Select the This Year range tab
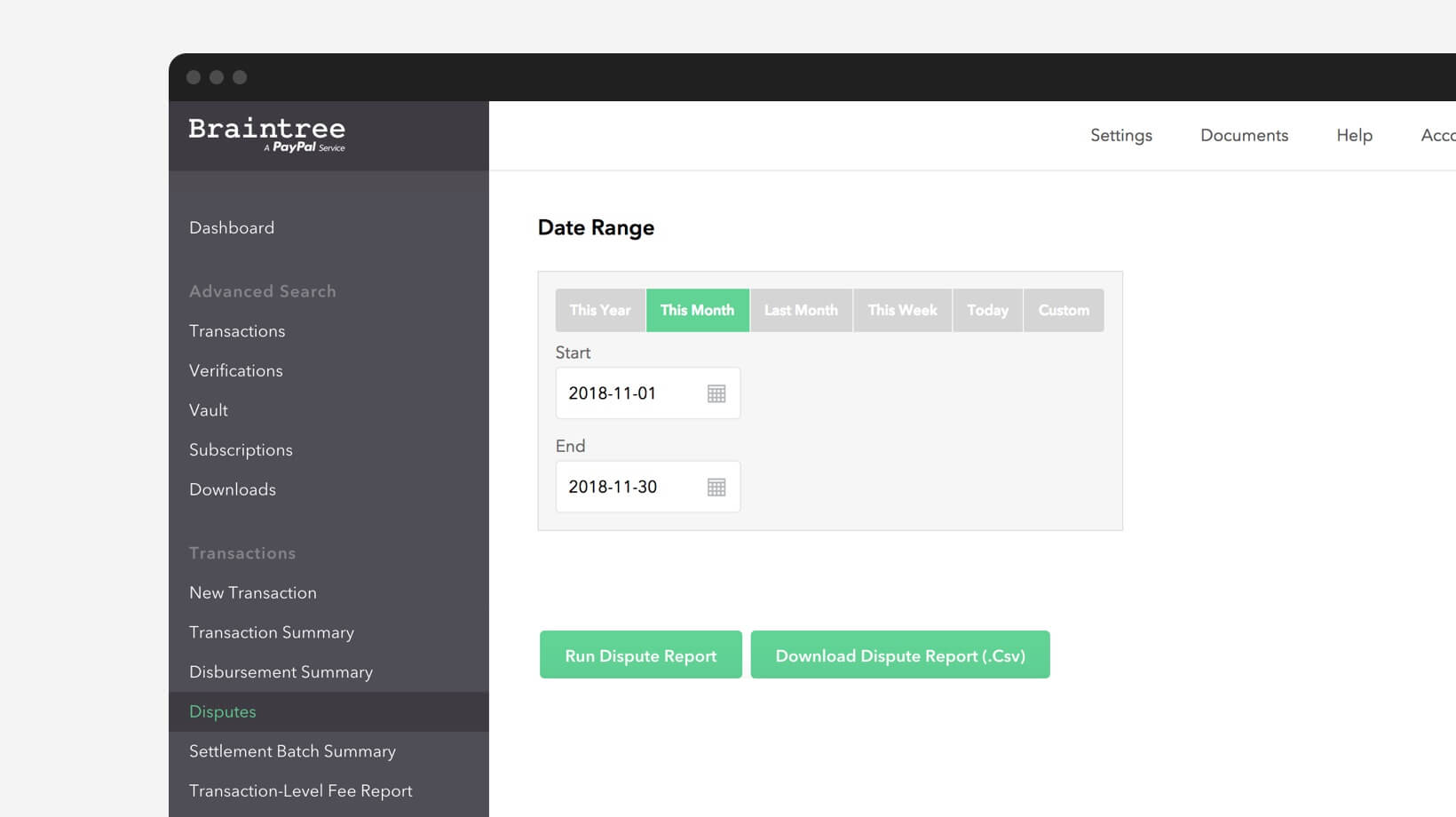Image resolution: width=1456 pixels, height=817 pixels. [600, 310]
